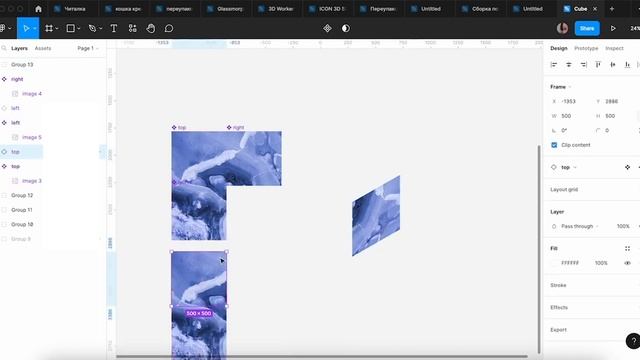Viewport: 640px width, 360px height.
Task: Select the Rectangle shape tool
Action: click(71, 28)
